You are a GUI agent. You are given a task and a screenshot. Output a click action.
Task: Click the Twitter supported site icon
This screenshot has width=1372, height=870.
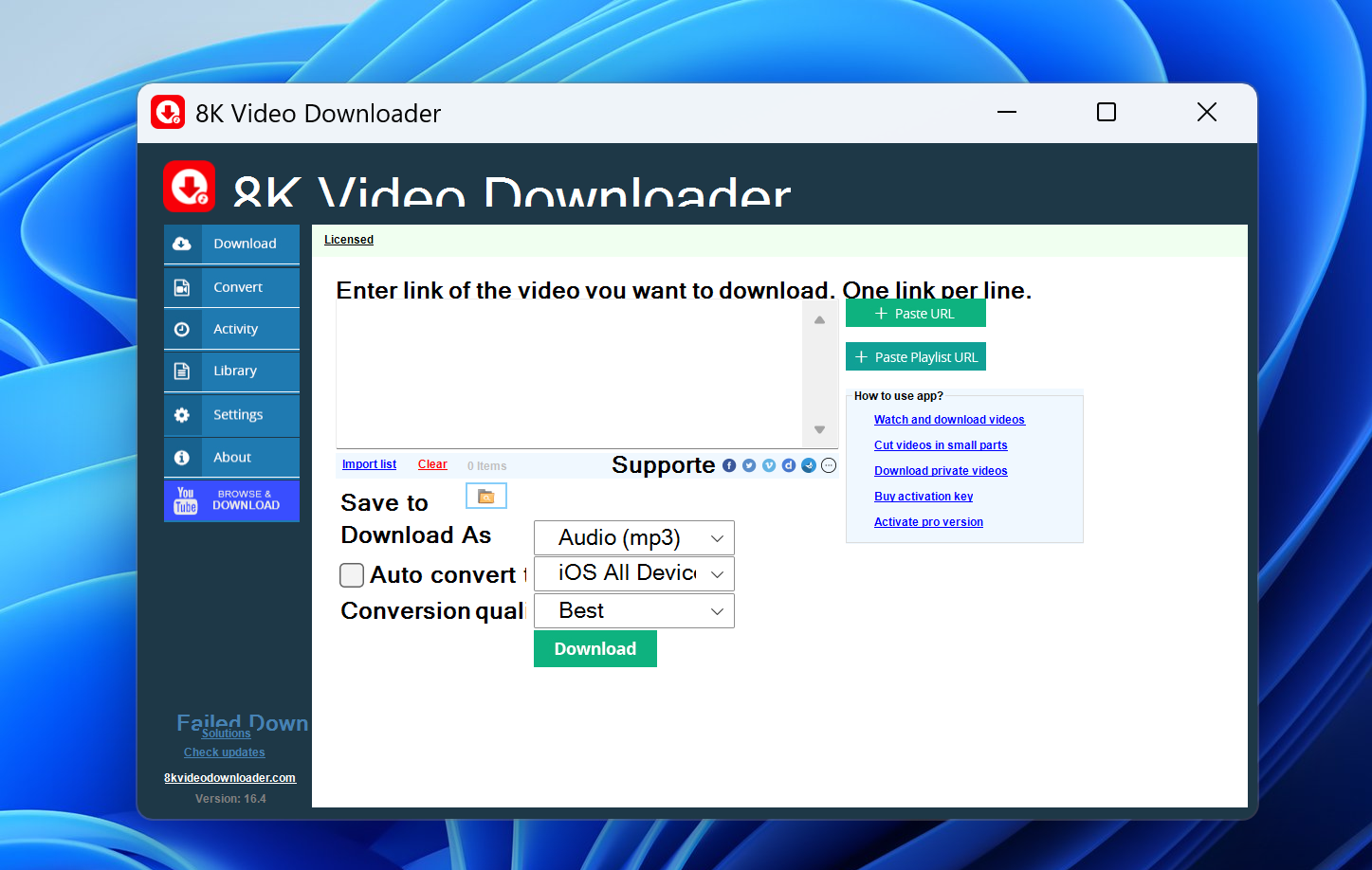pyautogui.click(x=749, y=465)
